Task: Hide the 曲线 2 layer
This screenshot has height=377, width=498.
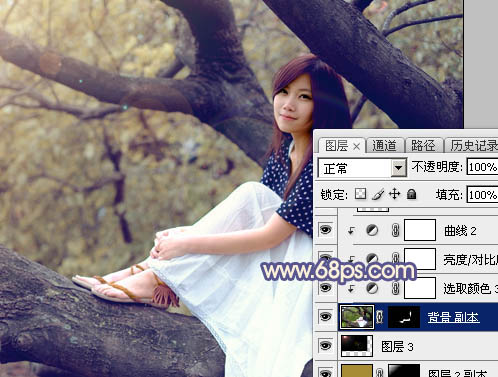Action: click(325, 230)
